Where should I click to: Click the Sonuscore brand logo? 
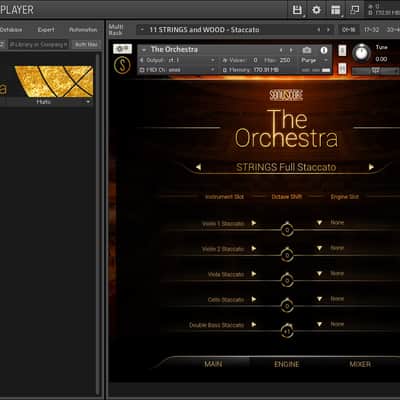pos(286,95)
